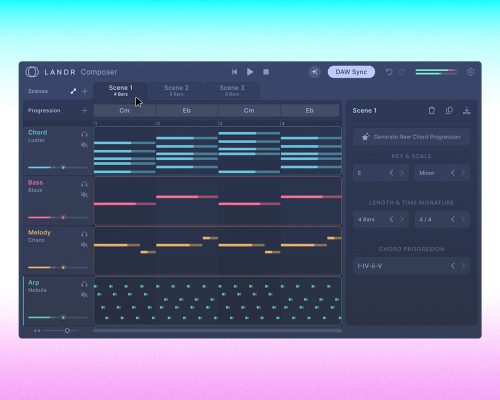This screenshot has width=500, height=400.
Task: Open the settings gear icon
Action: [x=471, y=72]
